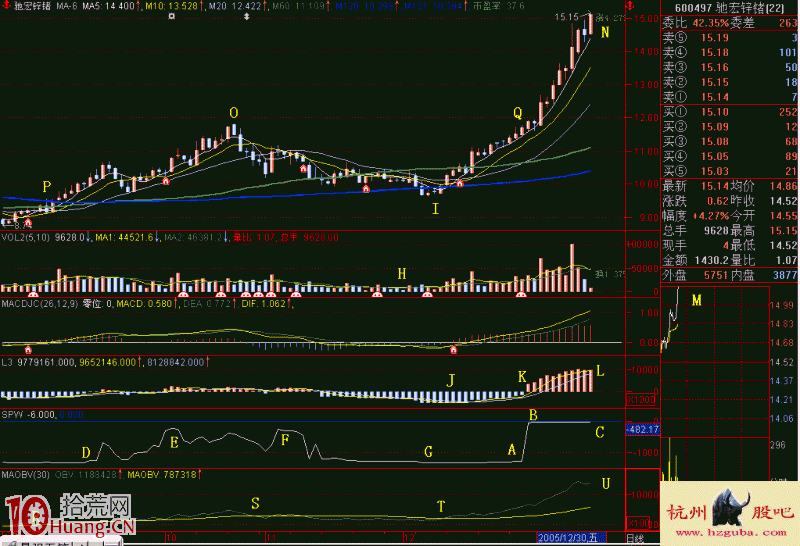The width and height of the screenshot is (800, 546).
Task: Click the double-arrow marker above the chart
Action: [x=247, y=18]
